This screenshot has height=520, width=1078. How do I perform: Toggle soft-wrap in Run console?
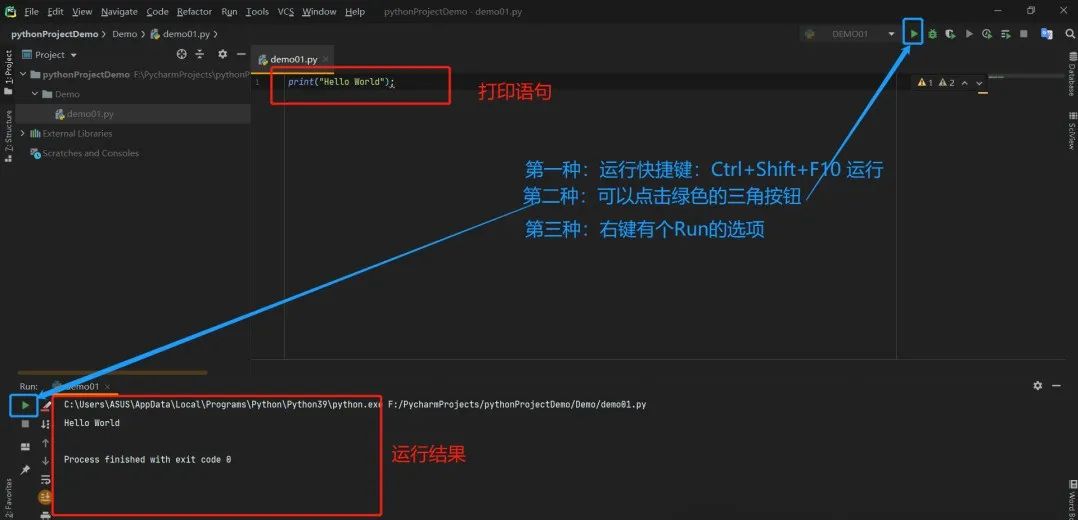pyautogui.click(x=46, y=479)
